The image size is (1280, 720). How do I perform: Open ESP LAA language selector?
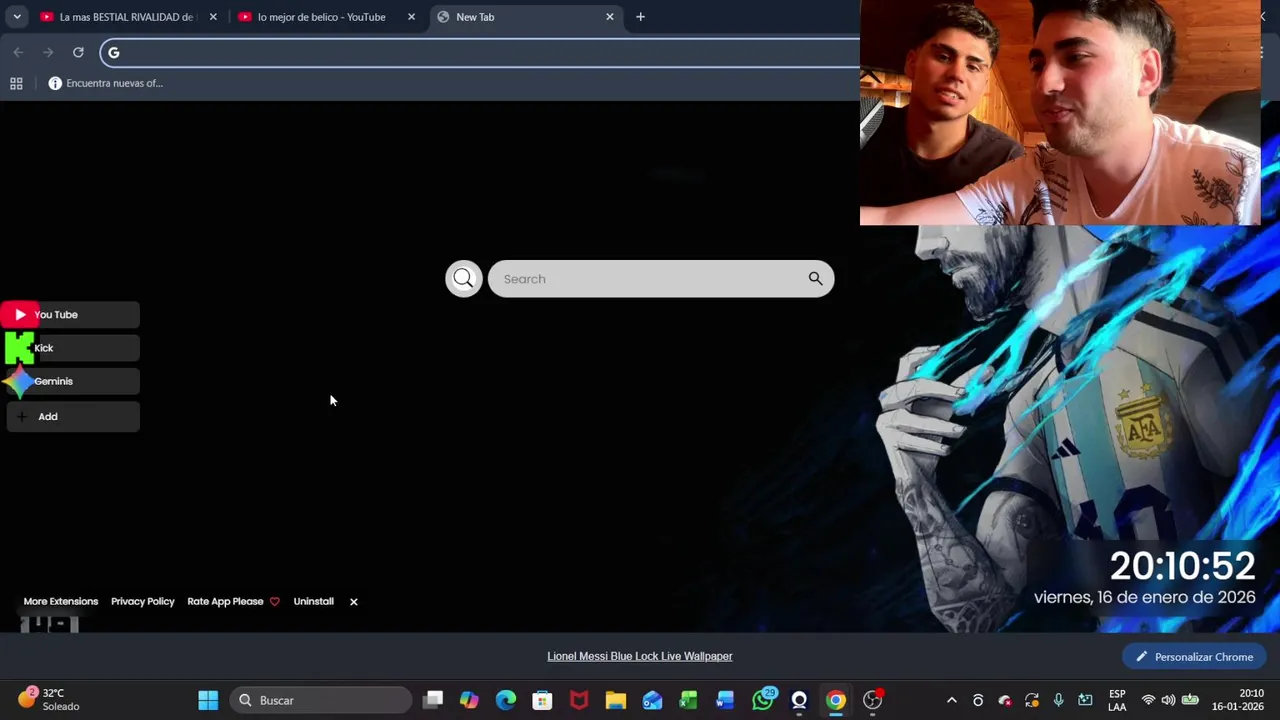[x=1117, y=700]
